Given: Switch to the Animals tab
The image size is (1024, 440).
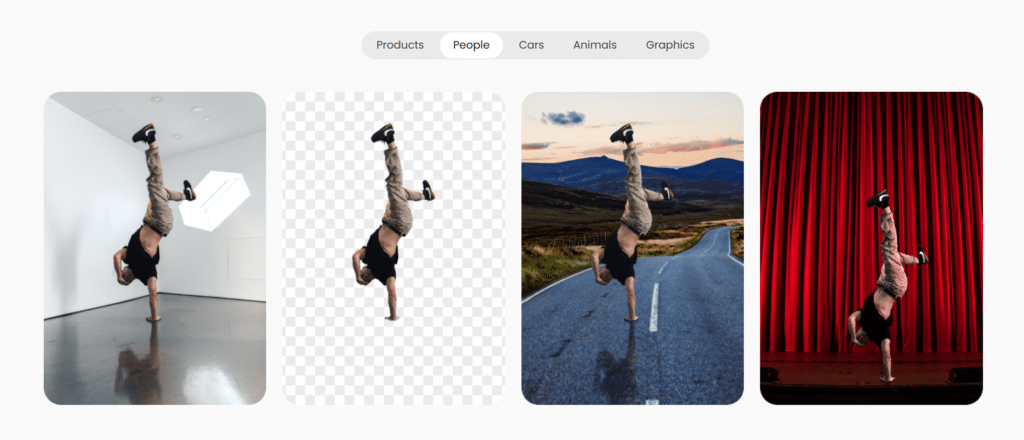Looking at the screenshot, I should coord(594,45).
